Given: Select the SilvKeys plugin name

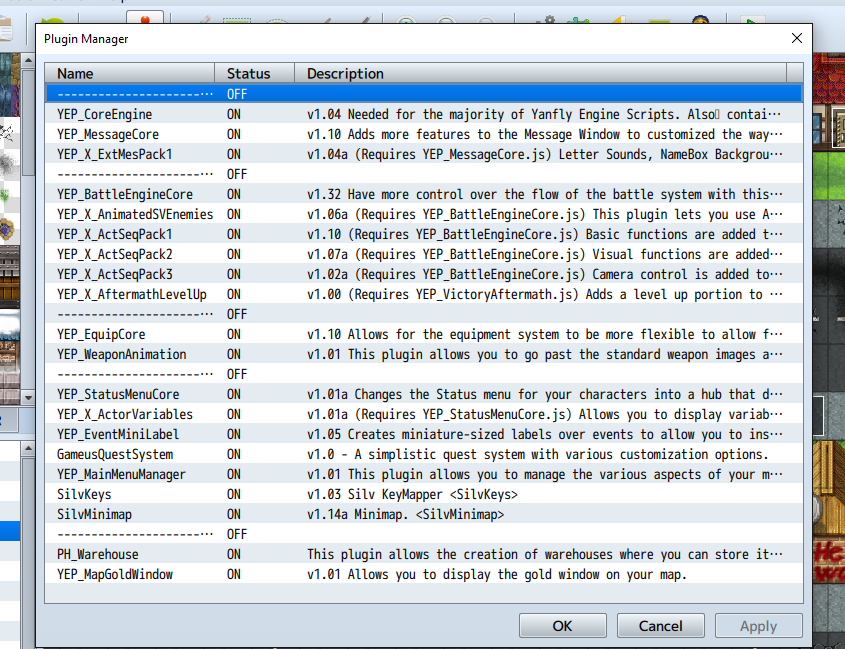Looking at the screenshot, I should click(x=84, y=494).
